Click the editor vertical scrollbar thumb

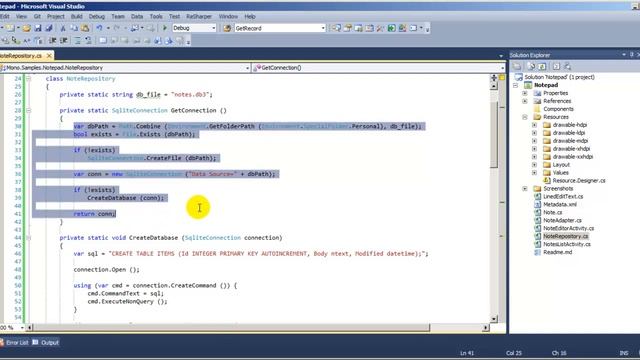(x=494, y=135)
